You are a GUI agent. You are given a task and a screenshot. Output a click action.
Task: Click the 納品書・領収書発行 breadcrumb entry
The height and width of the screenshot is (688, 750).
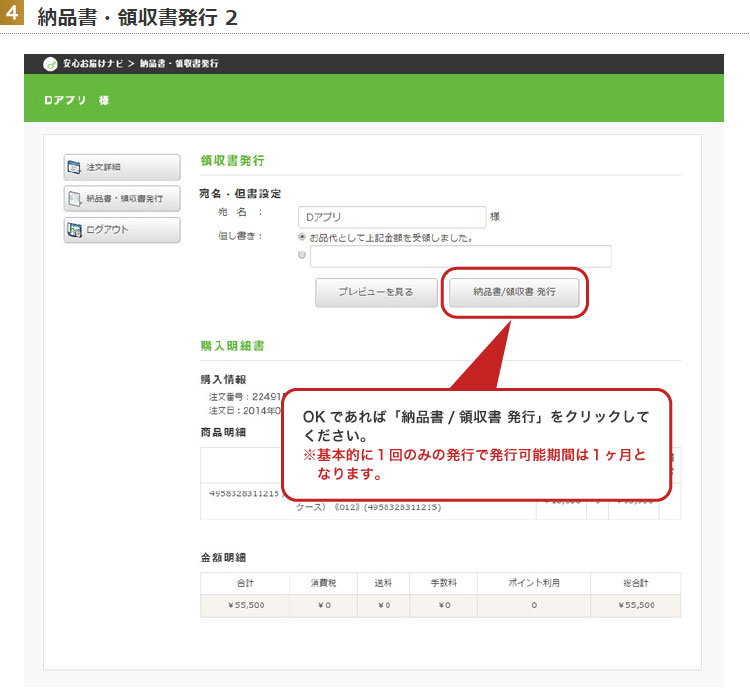click(x=179, y=64)
